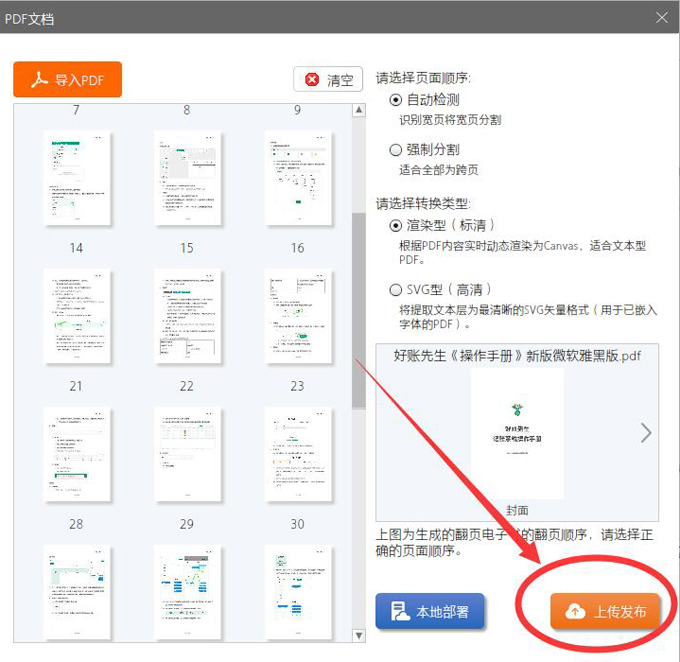Advance preview with the right chevron arrow
Screen dimensions: 680x662
[645, 432]
